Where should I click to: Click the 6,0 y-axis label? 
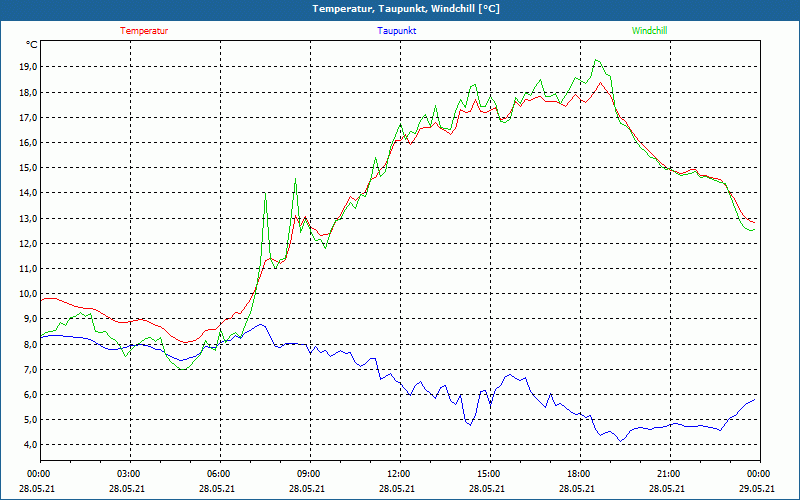pos(30,394)
